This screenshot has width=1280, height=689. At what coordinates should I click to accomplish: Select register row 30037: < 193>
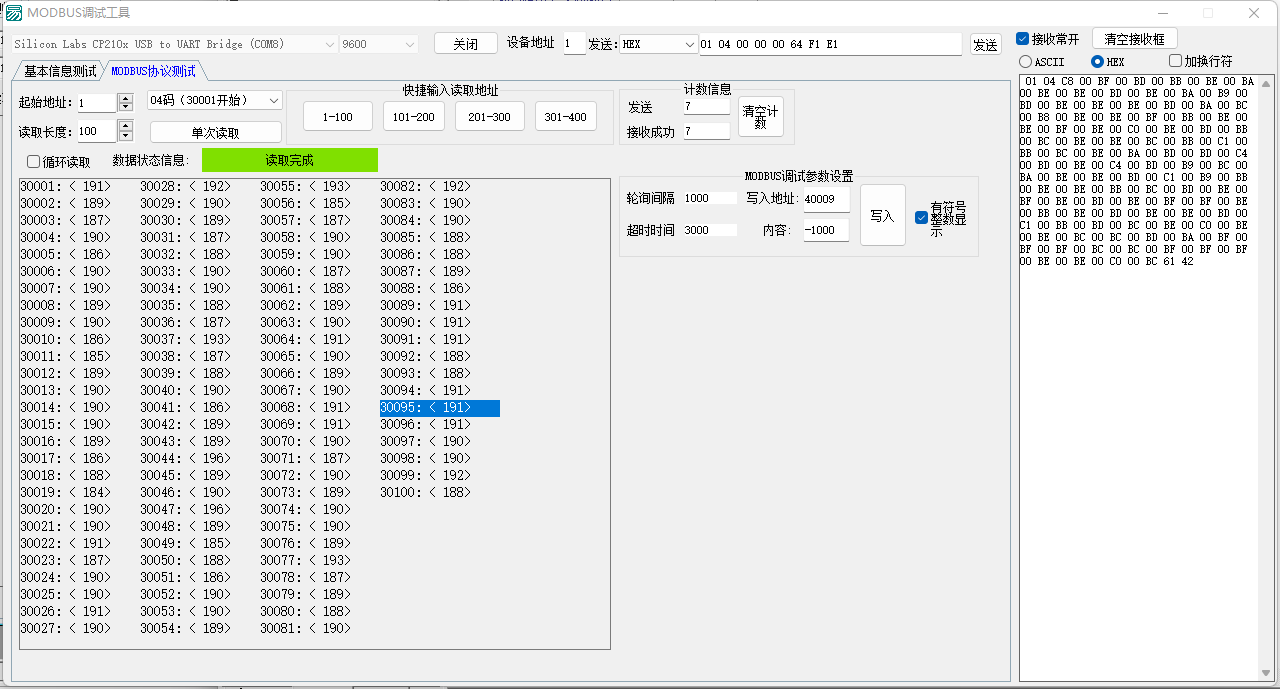(186, 340)
